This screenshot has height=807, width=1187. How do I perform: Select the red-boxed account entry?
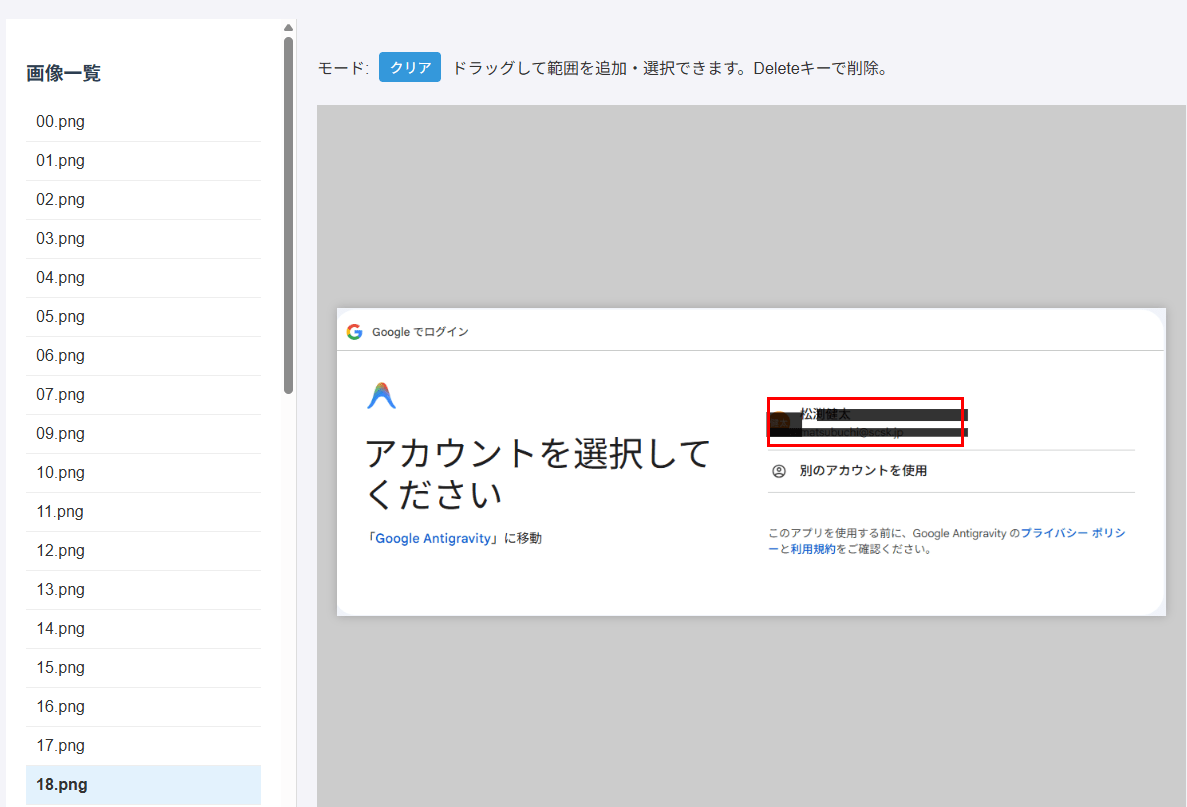click(865, 422)
